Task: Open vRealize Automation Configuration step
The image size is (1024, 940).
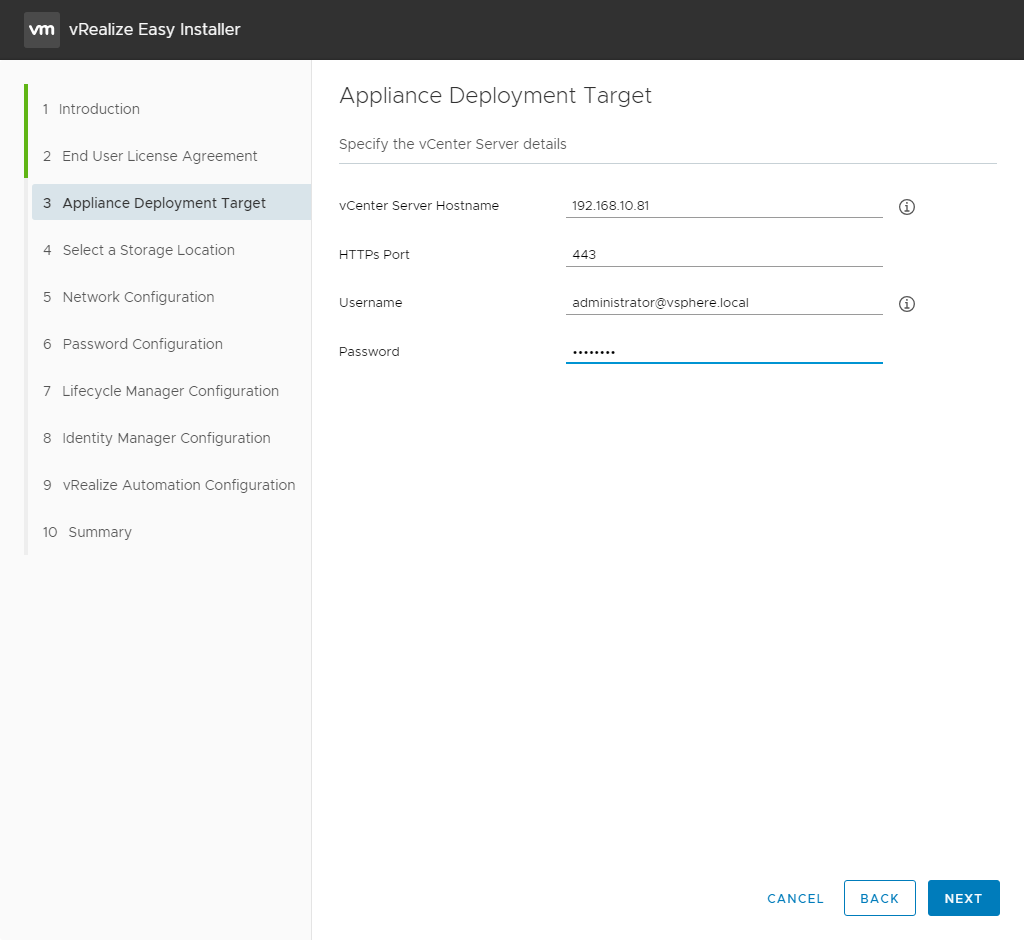Action: pyautogui.click(x=171, y=485)
